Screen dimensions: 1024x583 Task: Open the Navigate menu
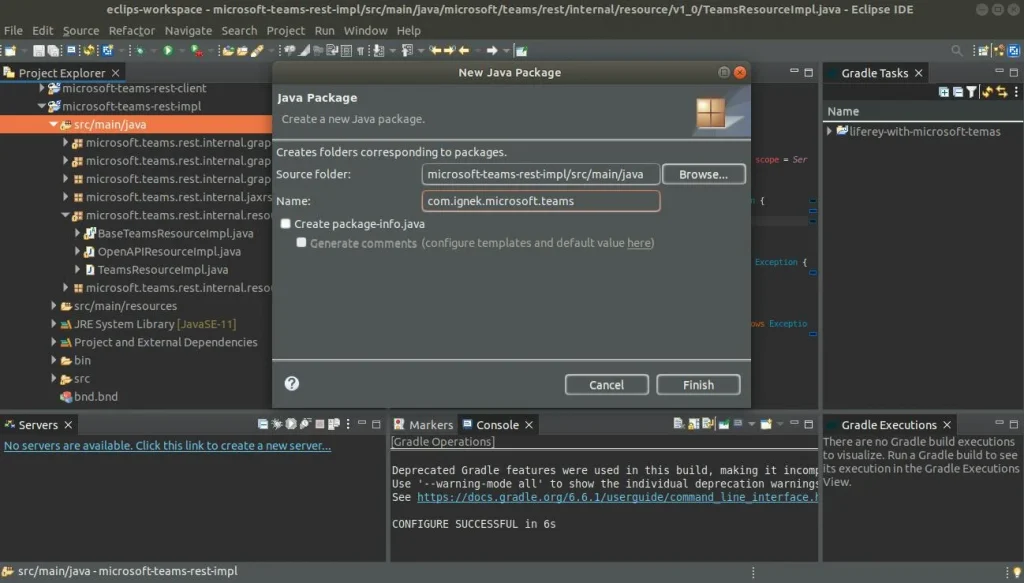pos(188,31)
